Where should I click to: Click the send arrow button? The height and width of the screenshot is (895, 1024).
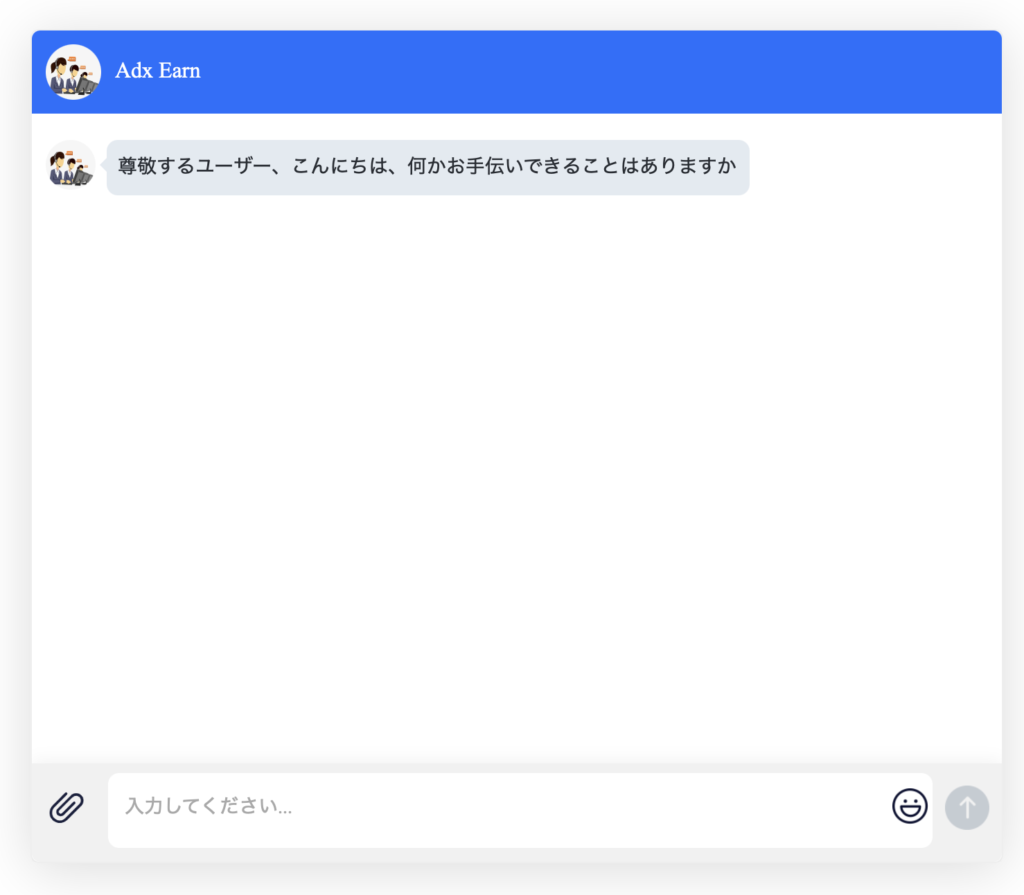967,807
